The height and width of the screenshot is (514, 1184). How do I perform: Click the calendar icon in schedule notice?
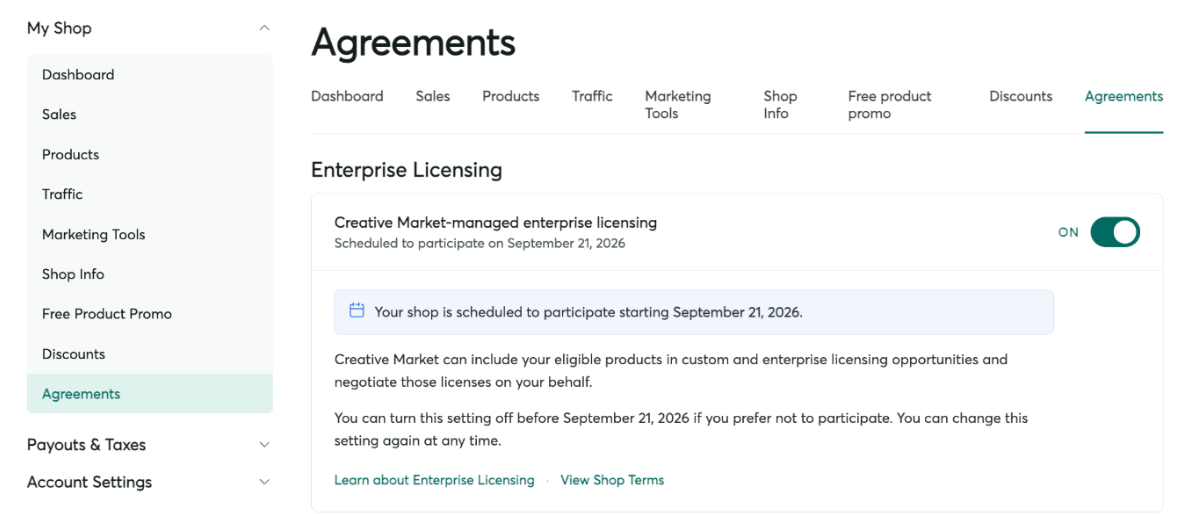356,310
